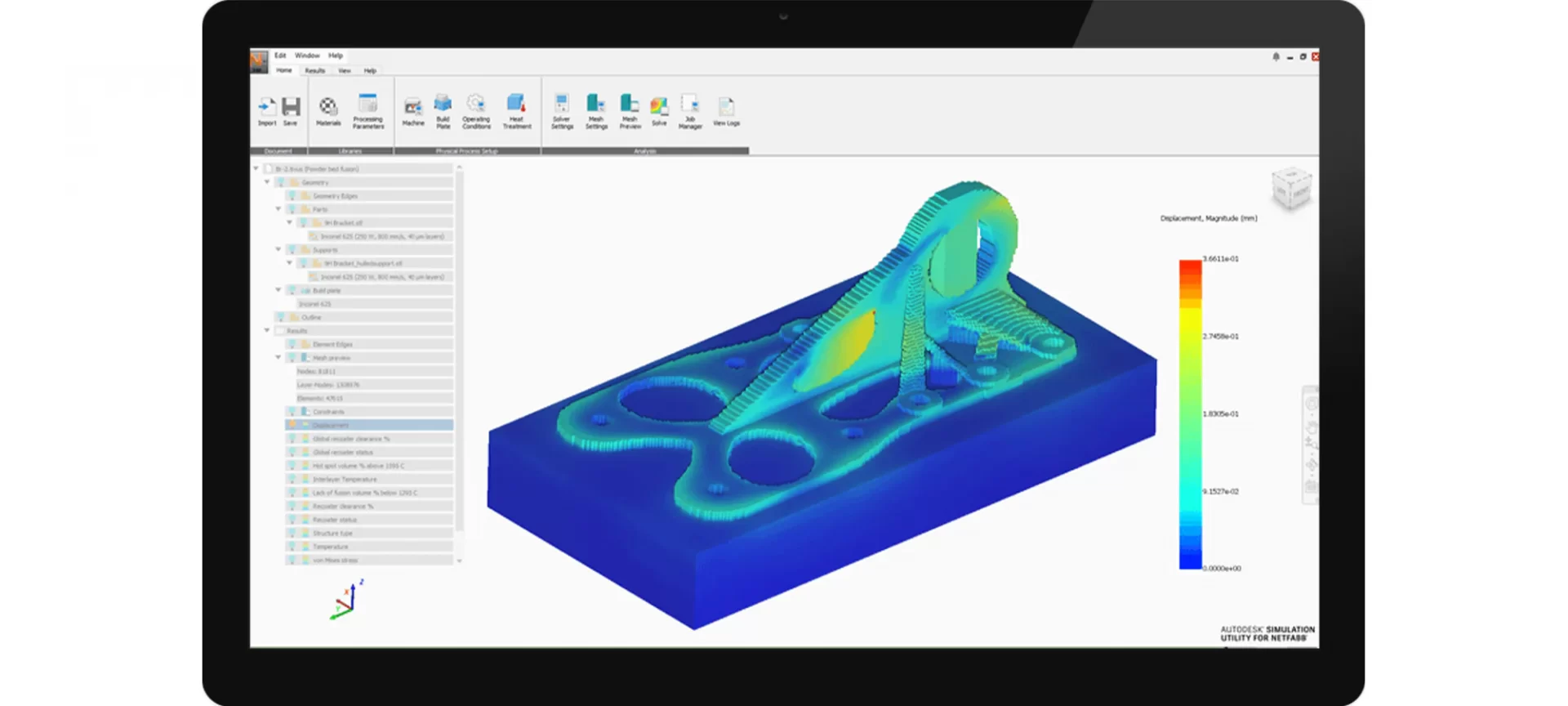Screen dimensions: 1568x706
Task: Click the notification bell icon
Action: pyautogui.click(x=1276, y=56)
